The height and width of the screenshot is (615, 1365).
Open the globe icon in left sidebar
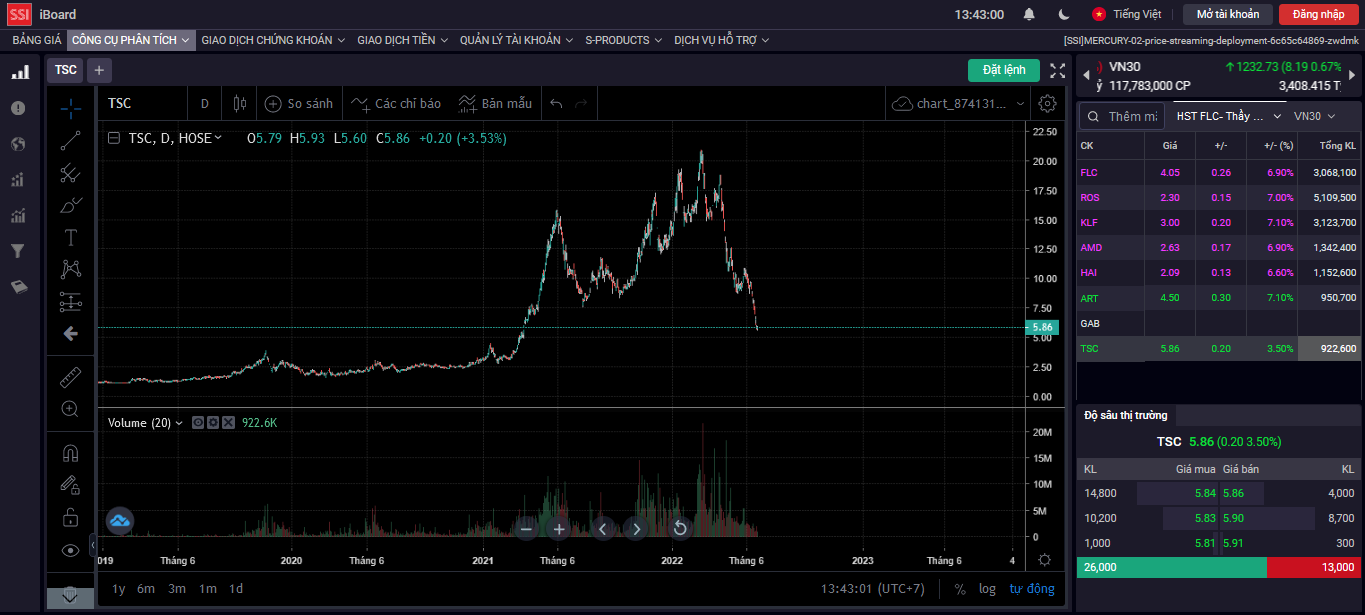(18, 144)
